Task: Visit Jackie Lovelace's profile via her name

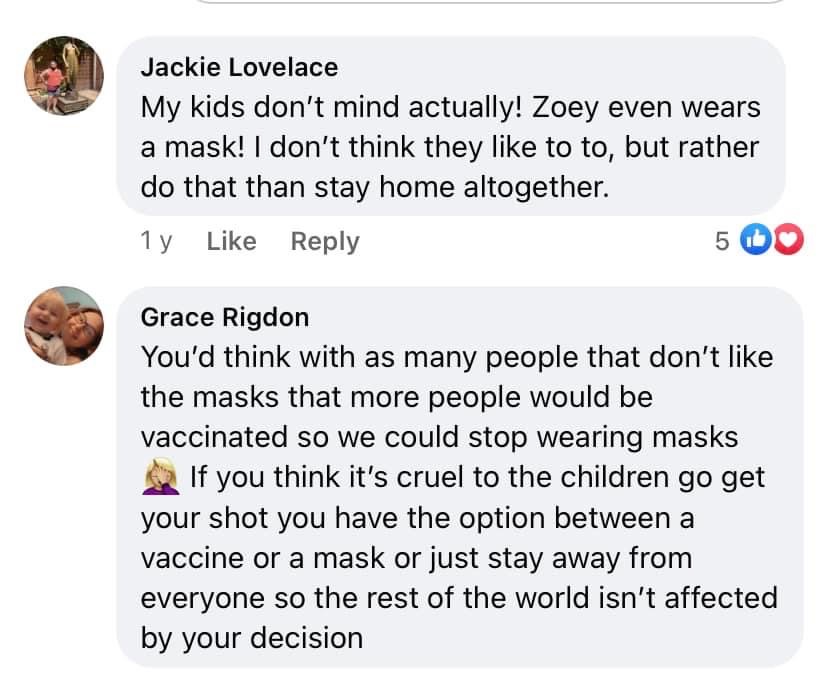Action: [x=239, y=67]
